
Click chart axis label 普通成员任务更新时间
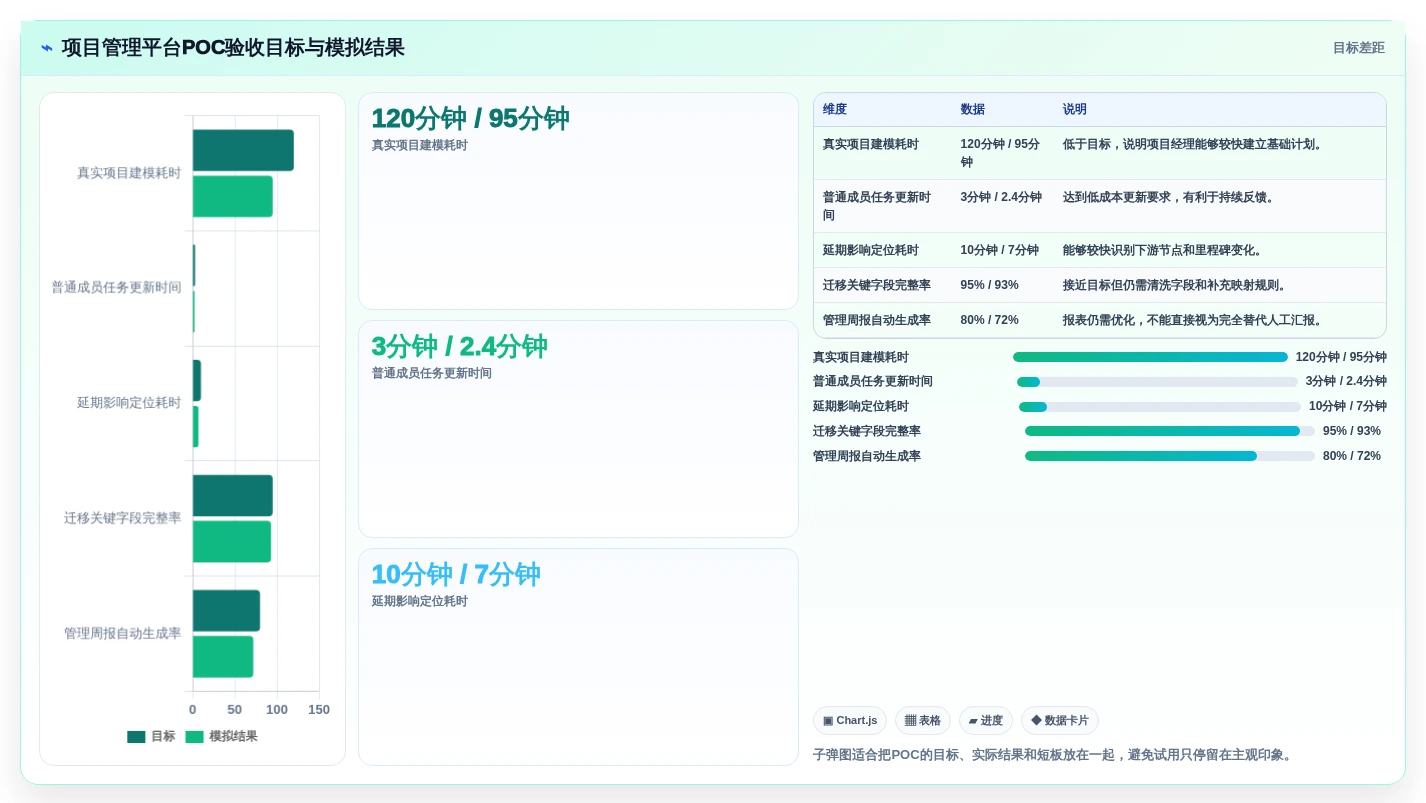pos(117,288)
